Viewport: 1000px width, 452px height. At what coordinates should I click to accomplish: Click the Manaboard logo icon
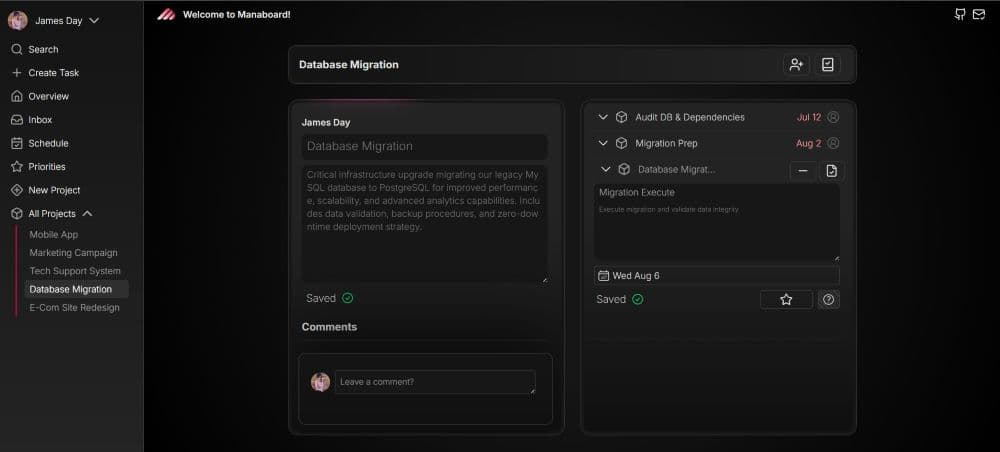166,15
